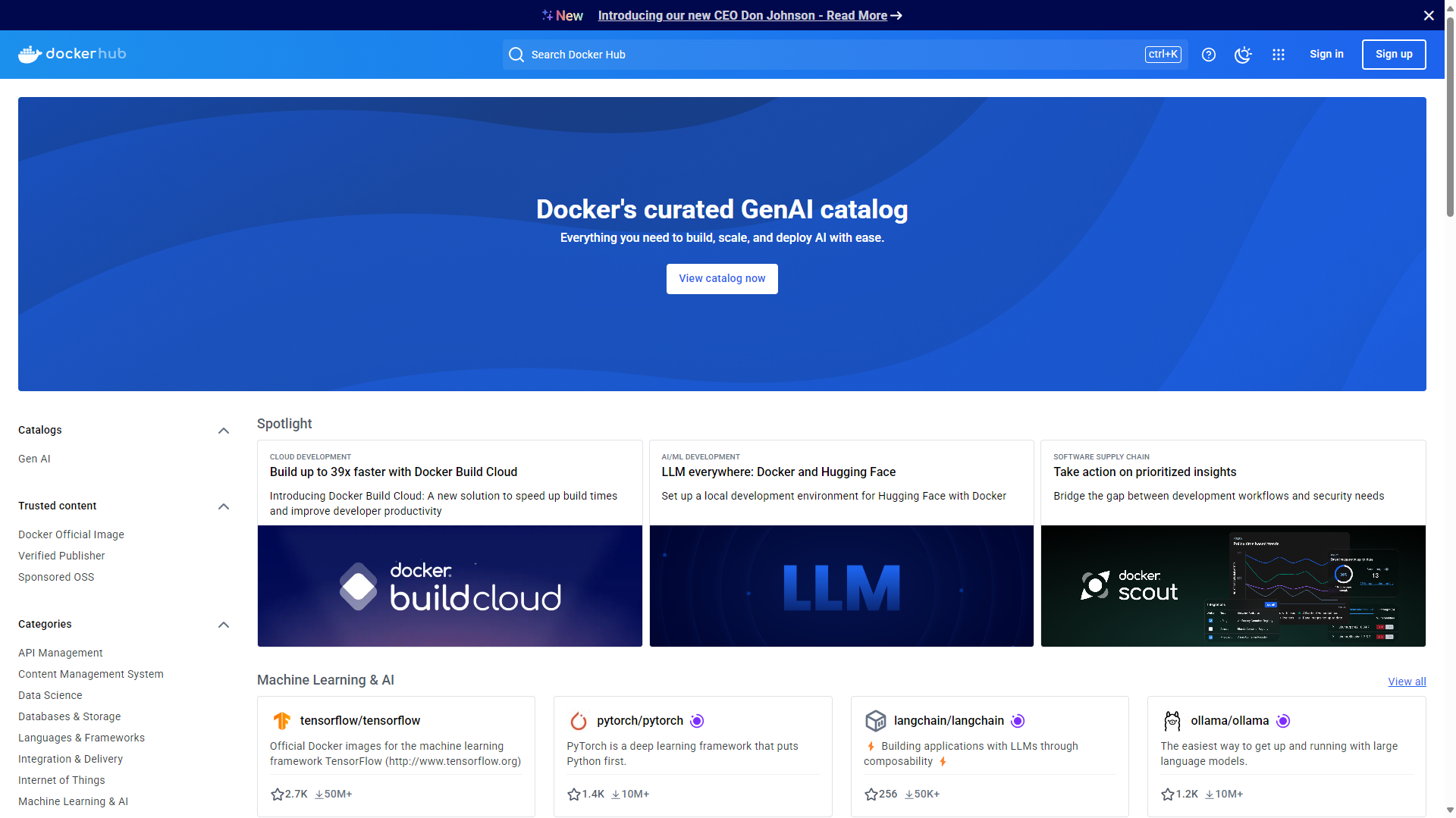
Task: Click the tensorflow logo icon
Action: click(281, 720)
